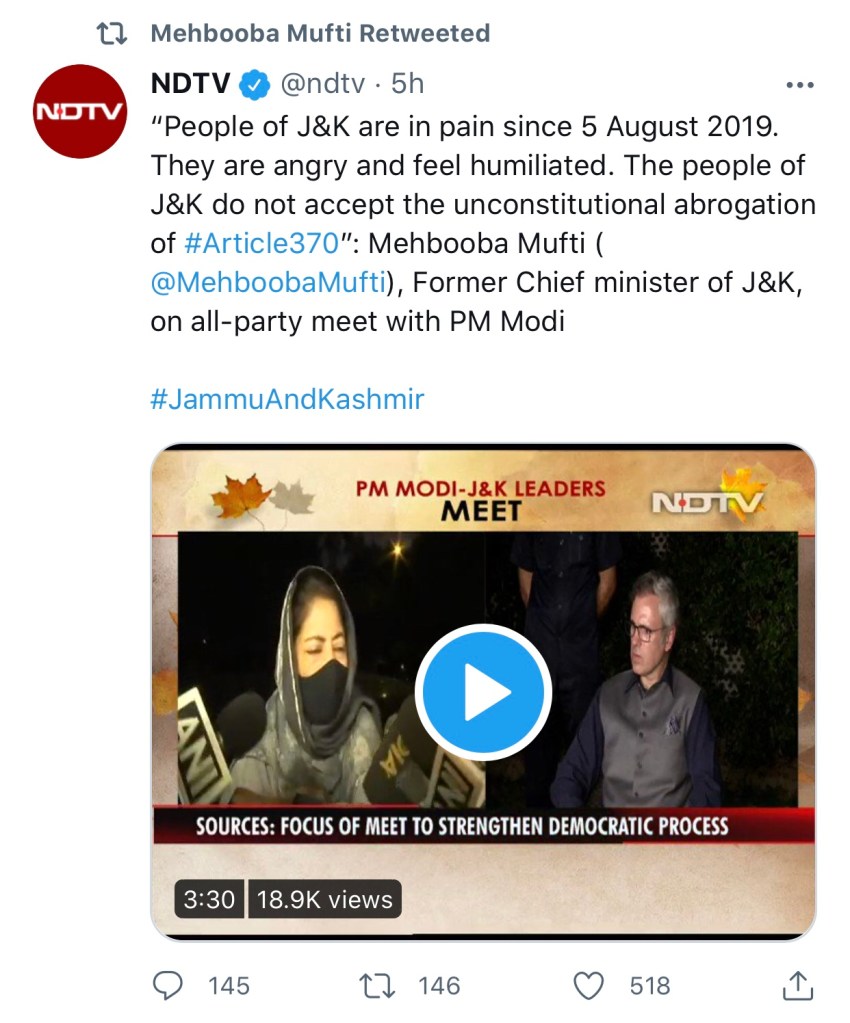The width and height of the screenshot is (850, 1023).
Task: Click the 18.9K views label
Action: pos(325,900)
